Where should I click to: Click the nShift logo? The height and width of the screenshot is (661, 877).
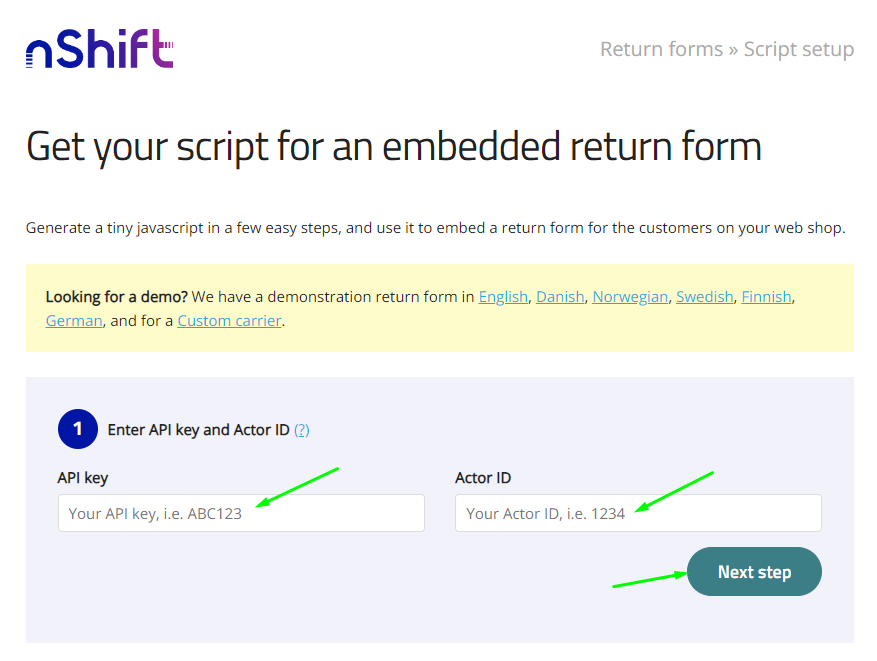point(98,48)
